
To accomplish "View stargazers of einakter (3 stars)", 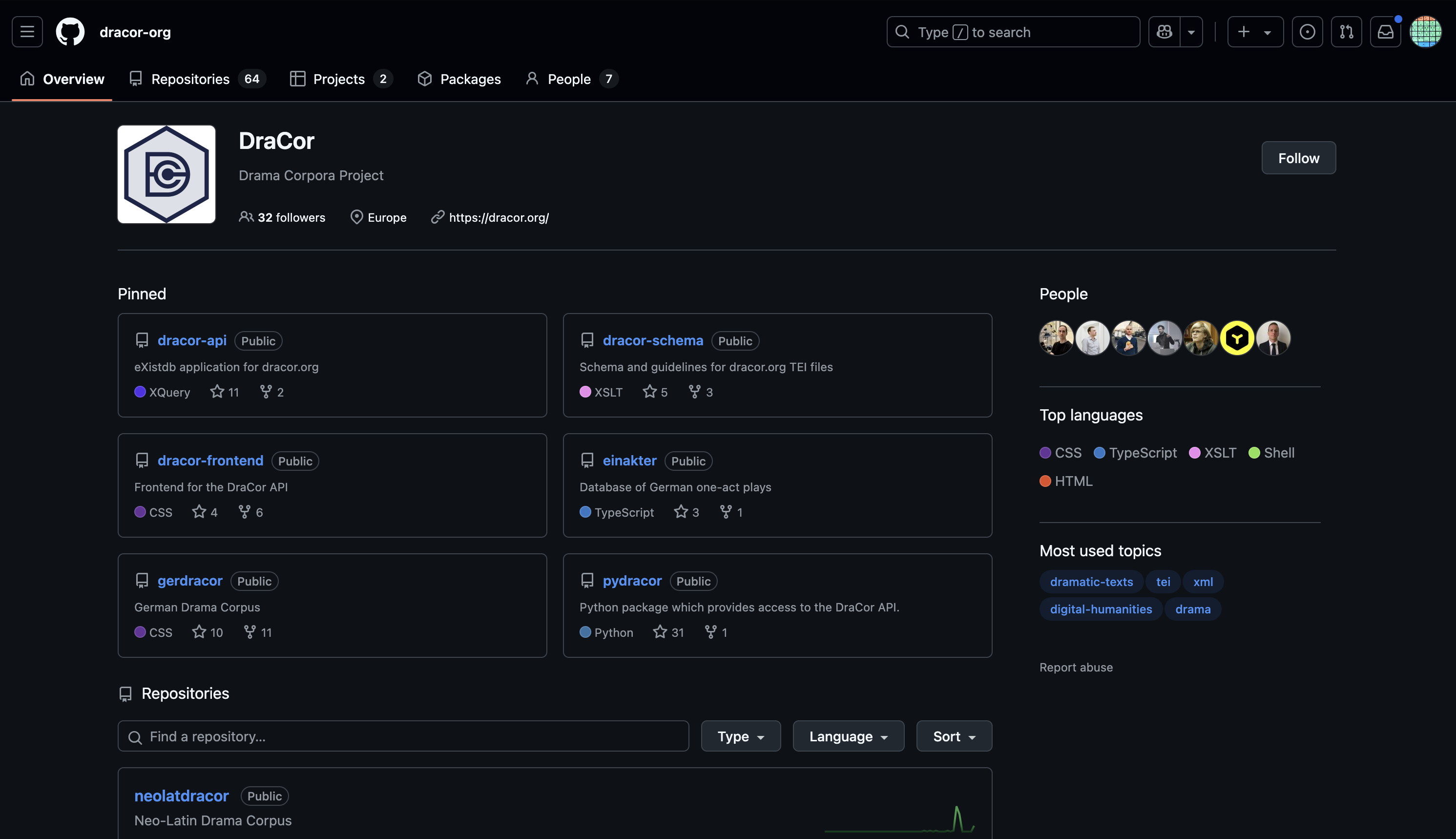I will pyautogui.click(x=686, y=512).
